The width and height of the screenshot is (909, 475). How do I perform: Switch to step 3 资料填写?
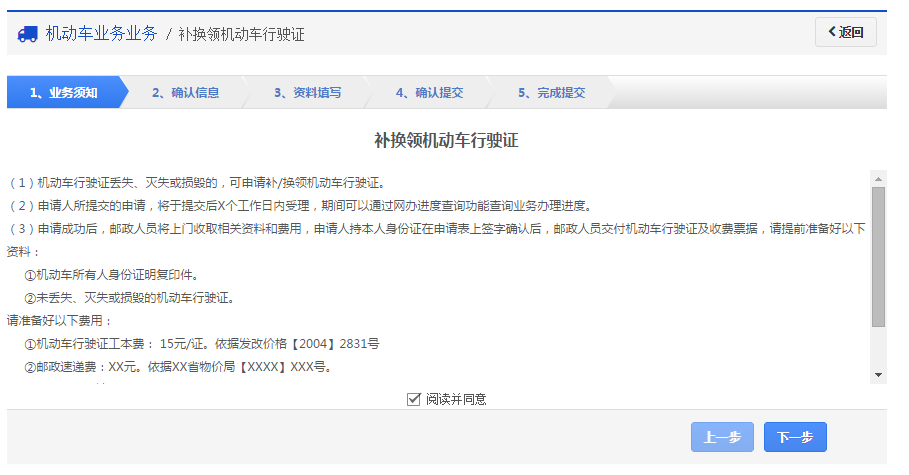click(x=307, y=93)
